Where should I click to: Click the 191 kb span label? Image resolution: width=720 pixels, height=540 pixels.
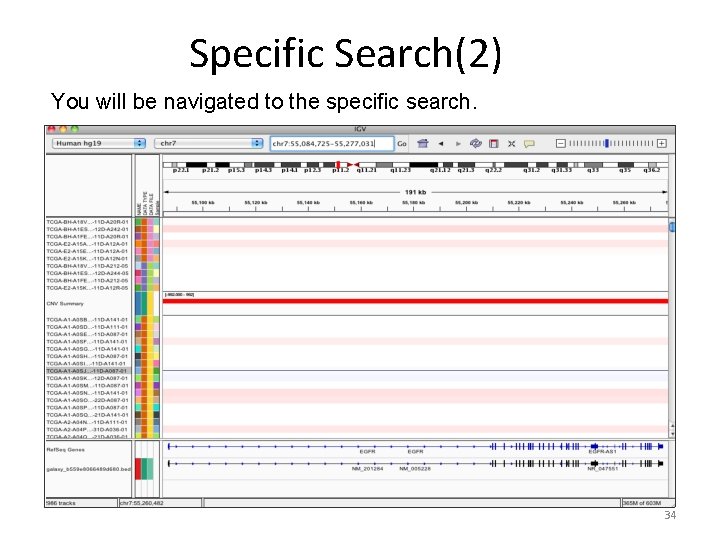[x=416, y=192]
